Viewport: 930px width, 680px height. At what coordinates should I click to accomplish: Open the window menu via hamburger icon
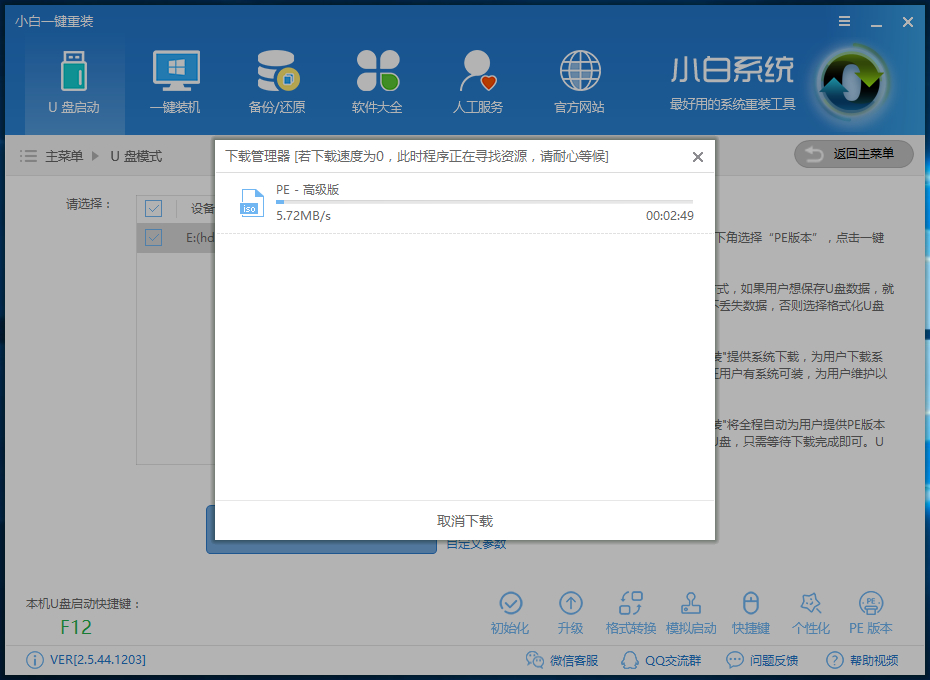[x=843, y=21]
